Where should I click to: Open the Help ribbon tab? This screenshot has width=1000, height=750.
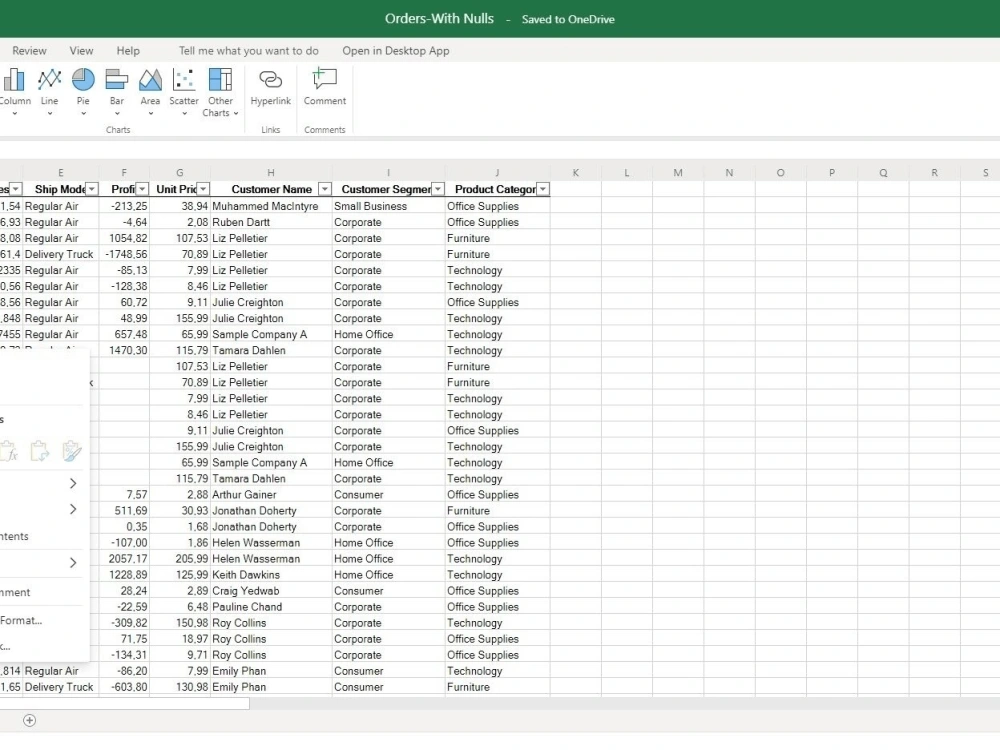click(x=128, y=51)
